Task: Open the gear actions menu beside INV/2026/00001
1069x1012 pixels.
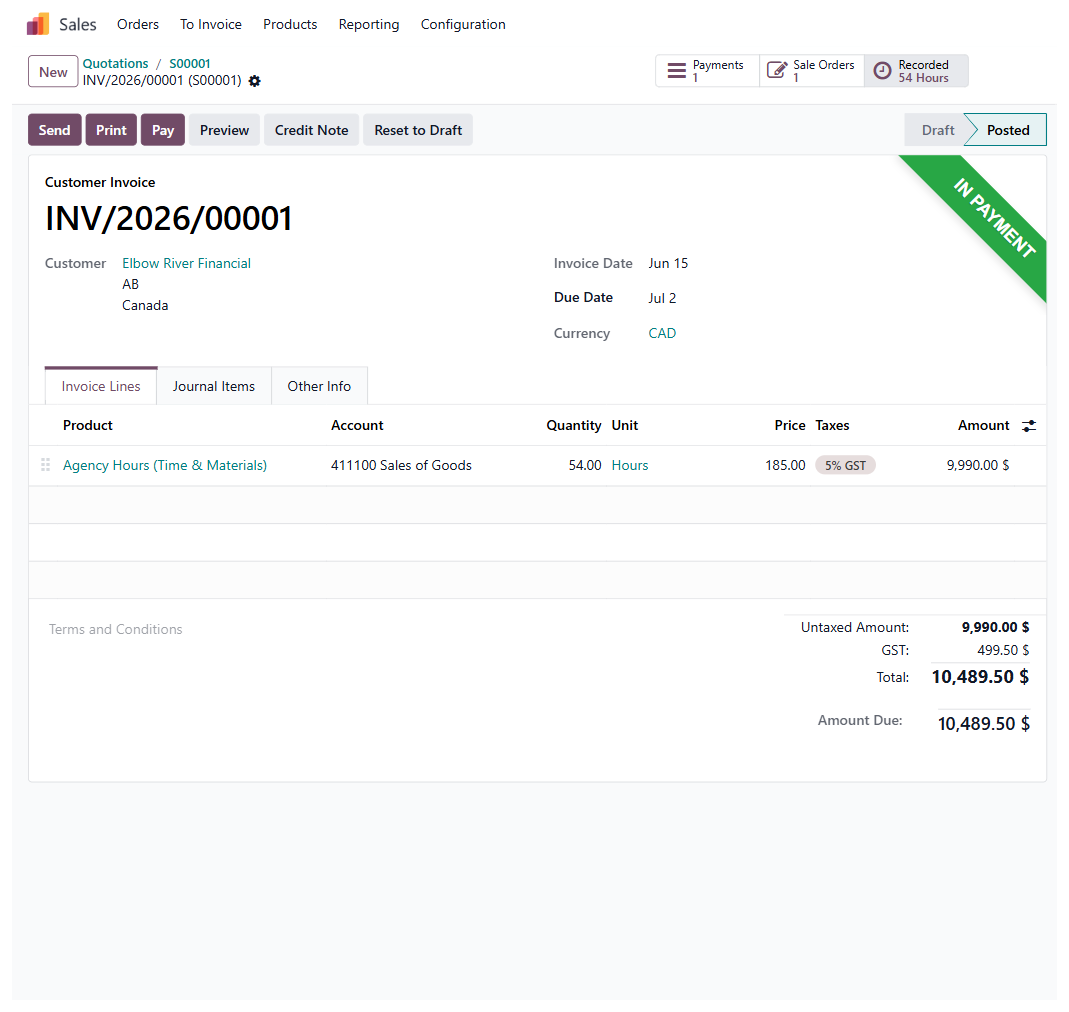Action: [254, 81]
